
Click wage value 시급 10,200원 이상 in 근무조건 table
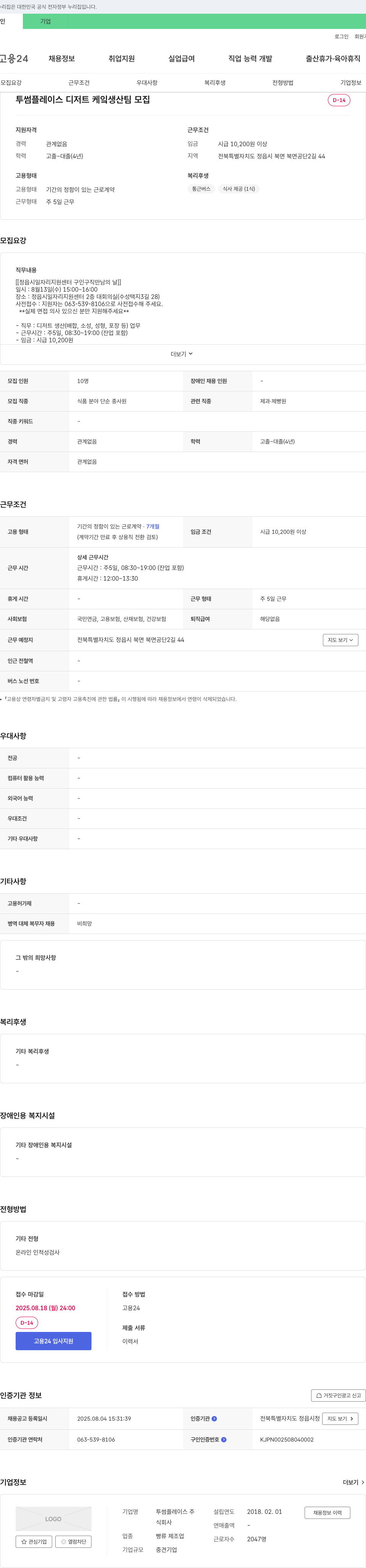[x=283, y=532]
